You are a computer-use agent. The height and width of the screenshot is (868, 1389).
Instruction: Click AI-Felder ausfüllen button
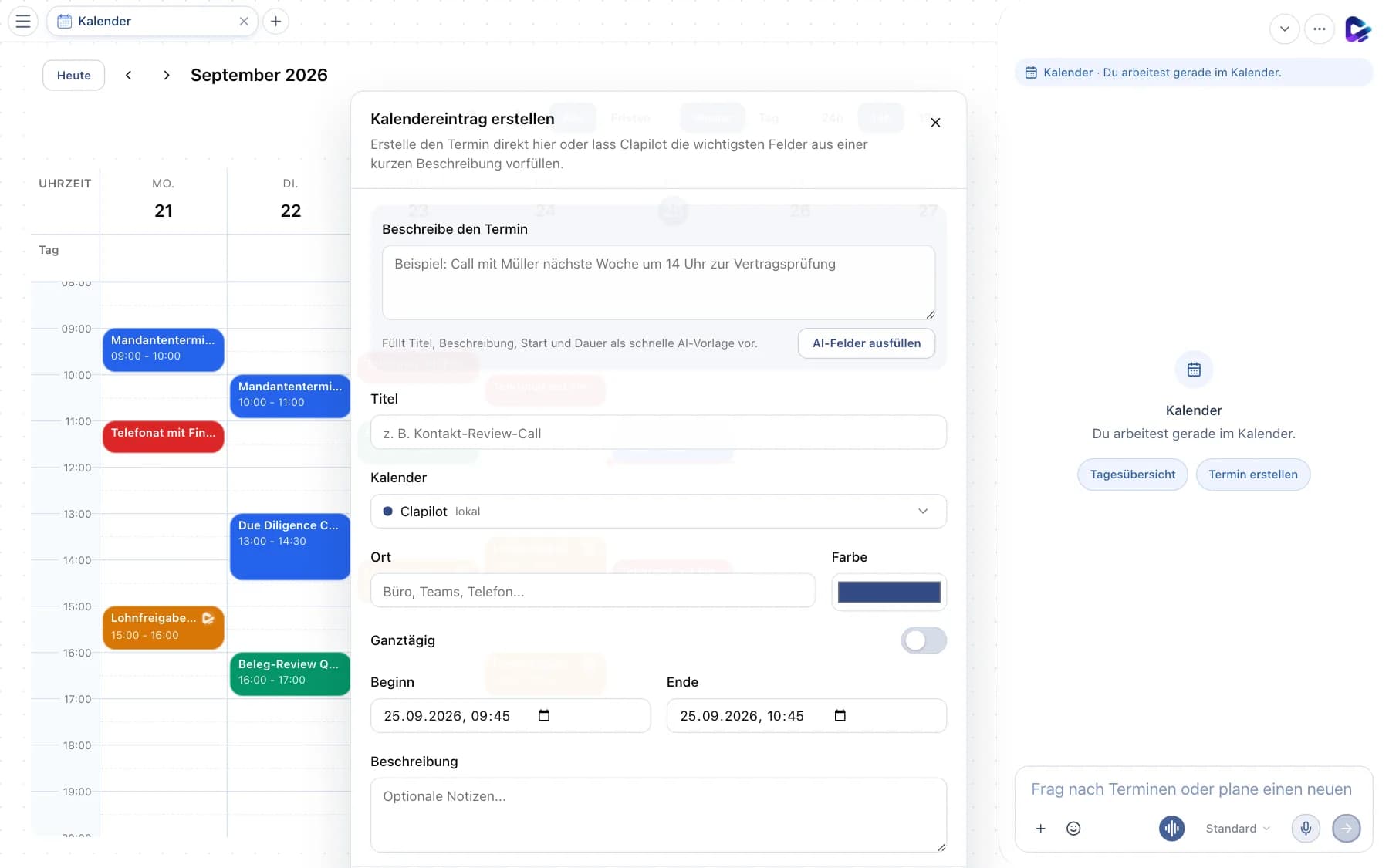coord(867,343)
